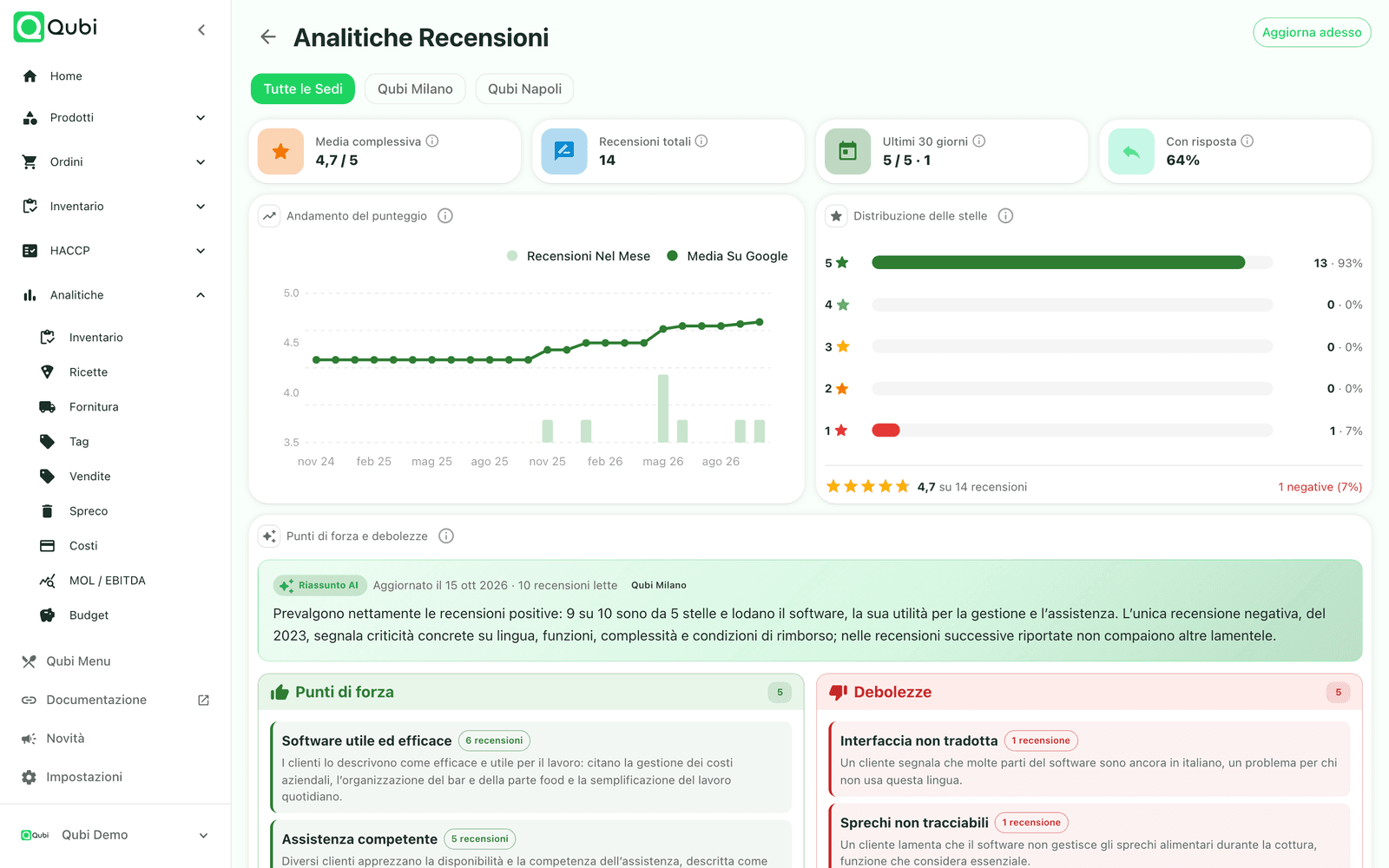Image resolution: width=1389 pixels, height=868 pixels.
Task: Switch to the Qubi Milano tab
Action: [x=415, y=89]
